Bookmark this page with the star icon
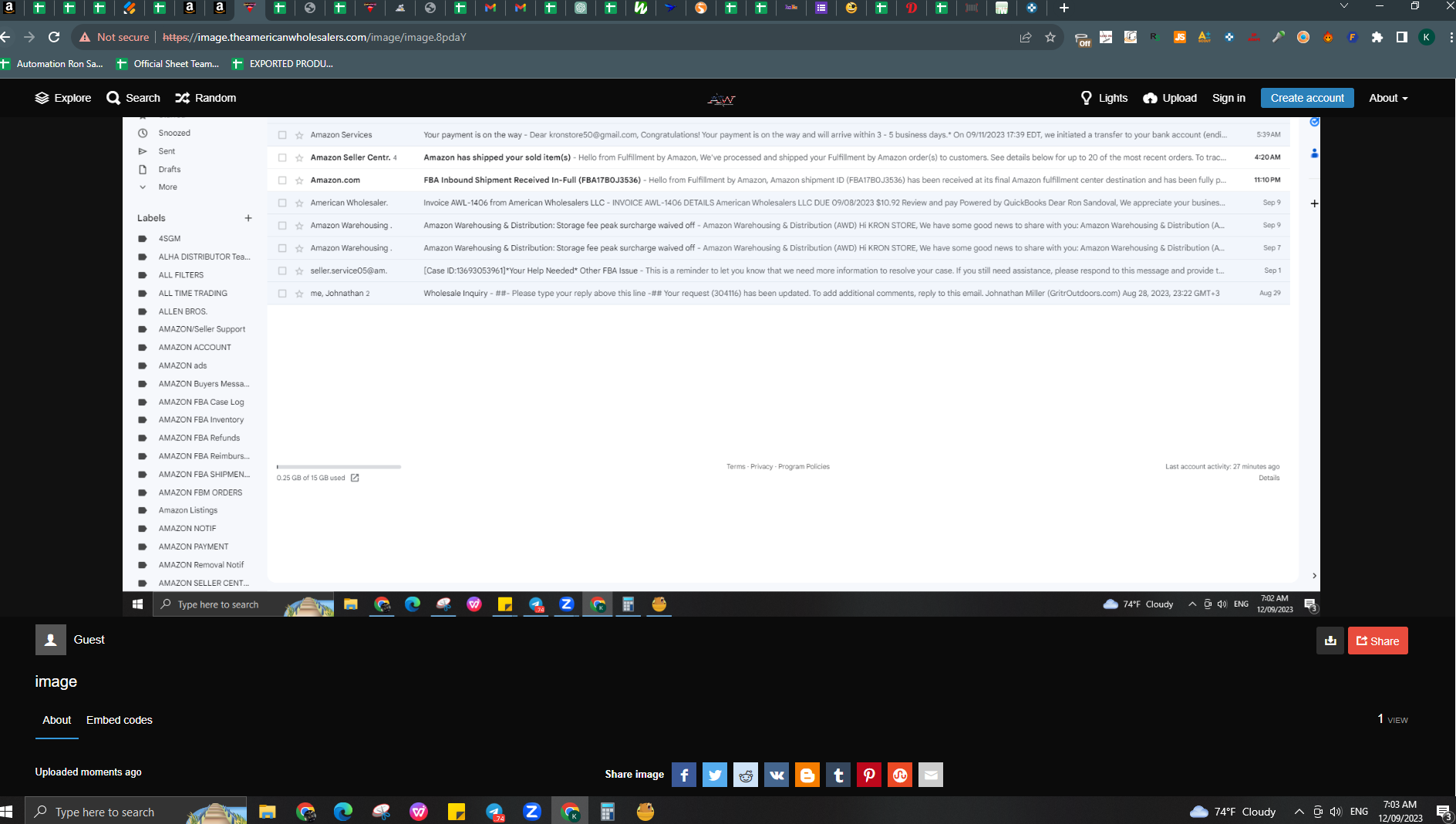Image resolution: width=1456 pixels, height=824 pixels. pyautogui.click(x=1050, y=37)
